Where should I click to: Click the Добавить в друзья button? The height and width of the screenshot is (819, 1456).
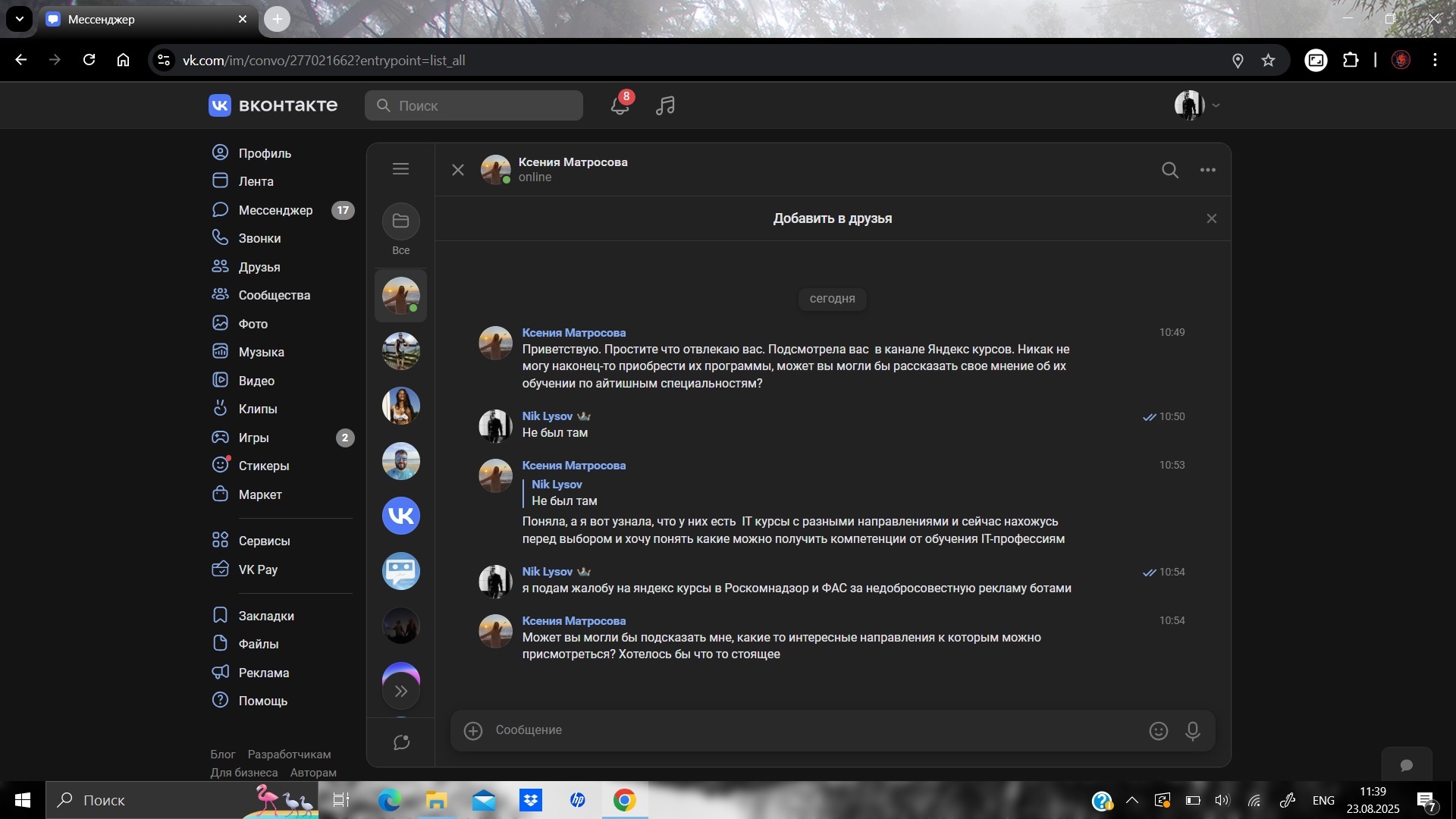click(x=832, y=218)
